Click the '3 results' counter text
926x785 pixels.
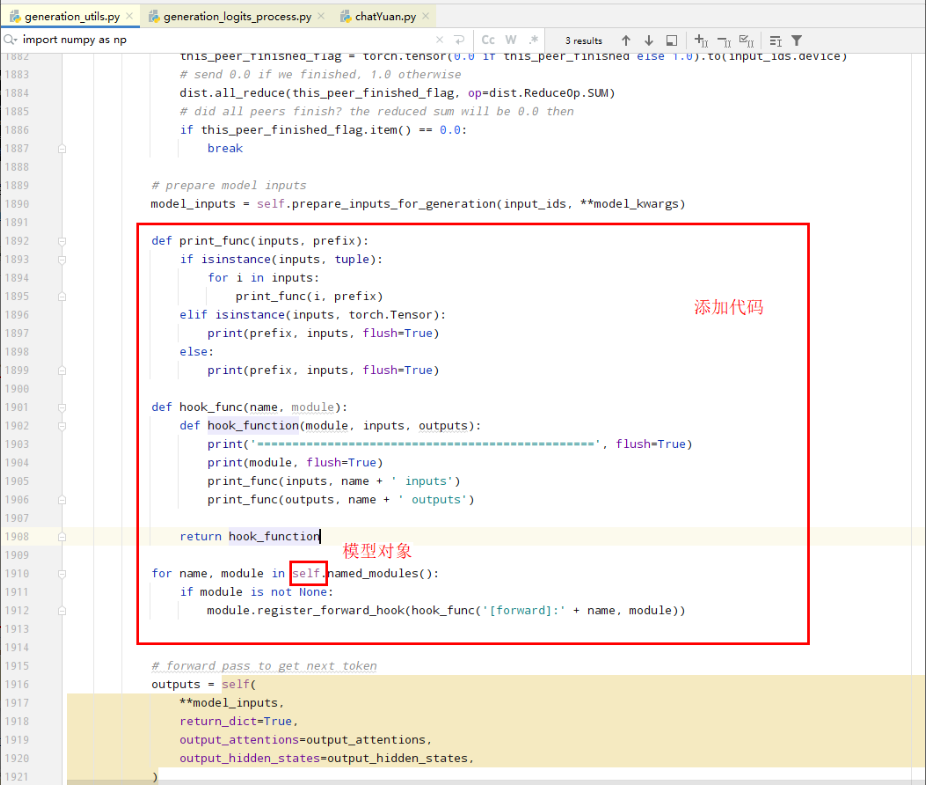583,41
